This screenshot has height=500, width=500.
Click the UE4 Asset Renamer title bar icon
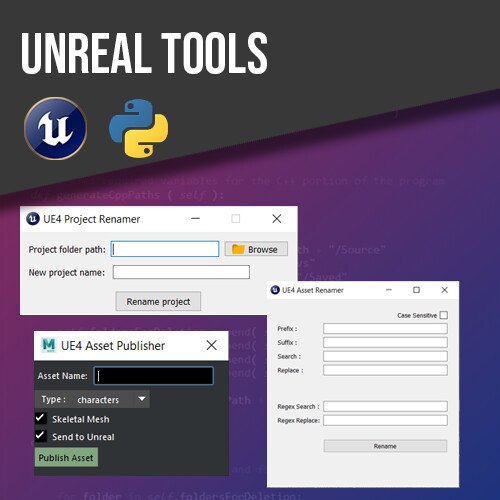(x=275, y=290)
